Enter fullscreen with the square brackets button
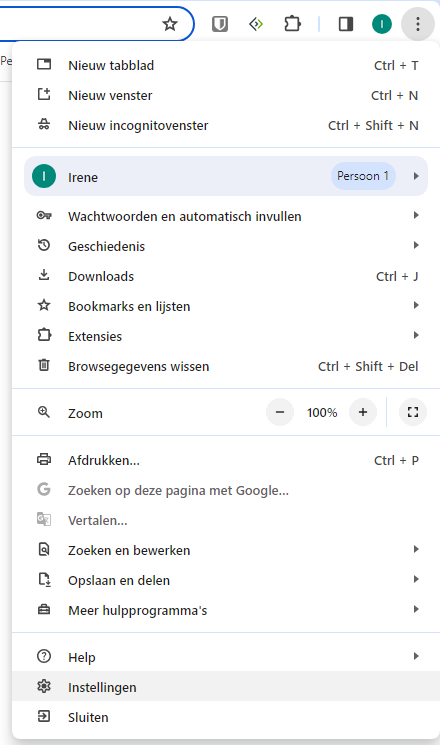Screen dimensions: 440x745 413,412
